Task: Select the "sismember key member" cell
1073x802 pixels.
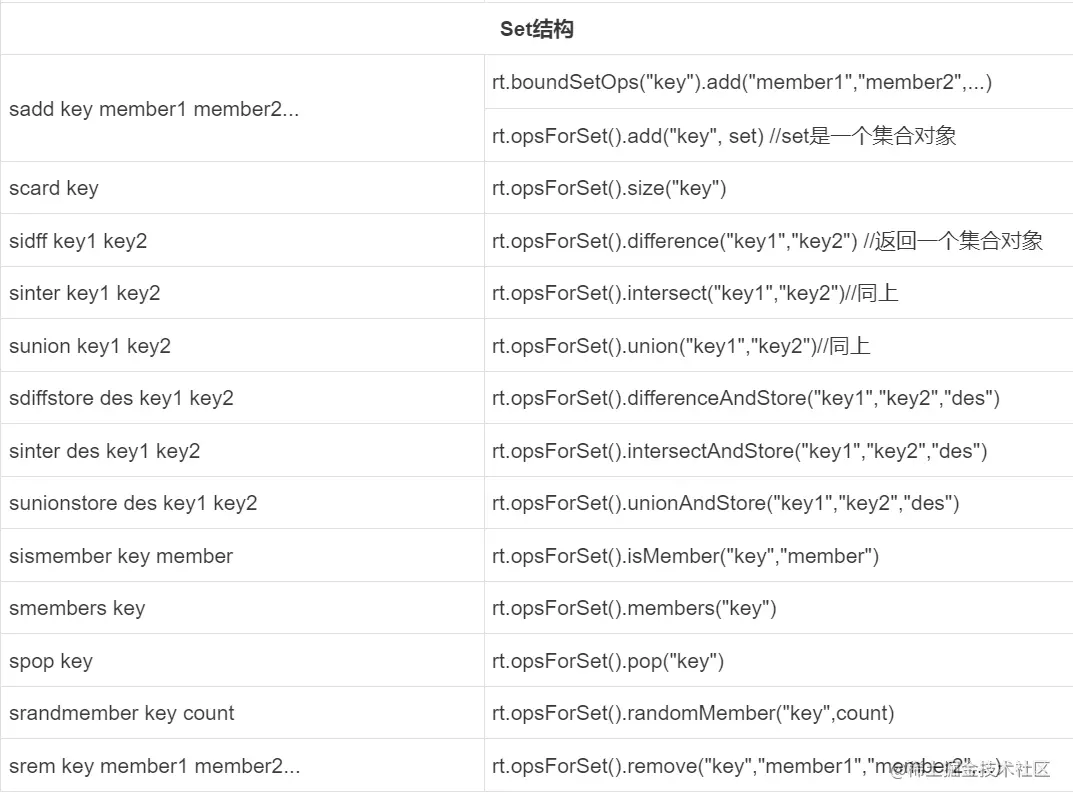Action: (121, 556)
